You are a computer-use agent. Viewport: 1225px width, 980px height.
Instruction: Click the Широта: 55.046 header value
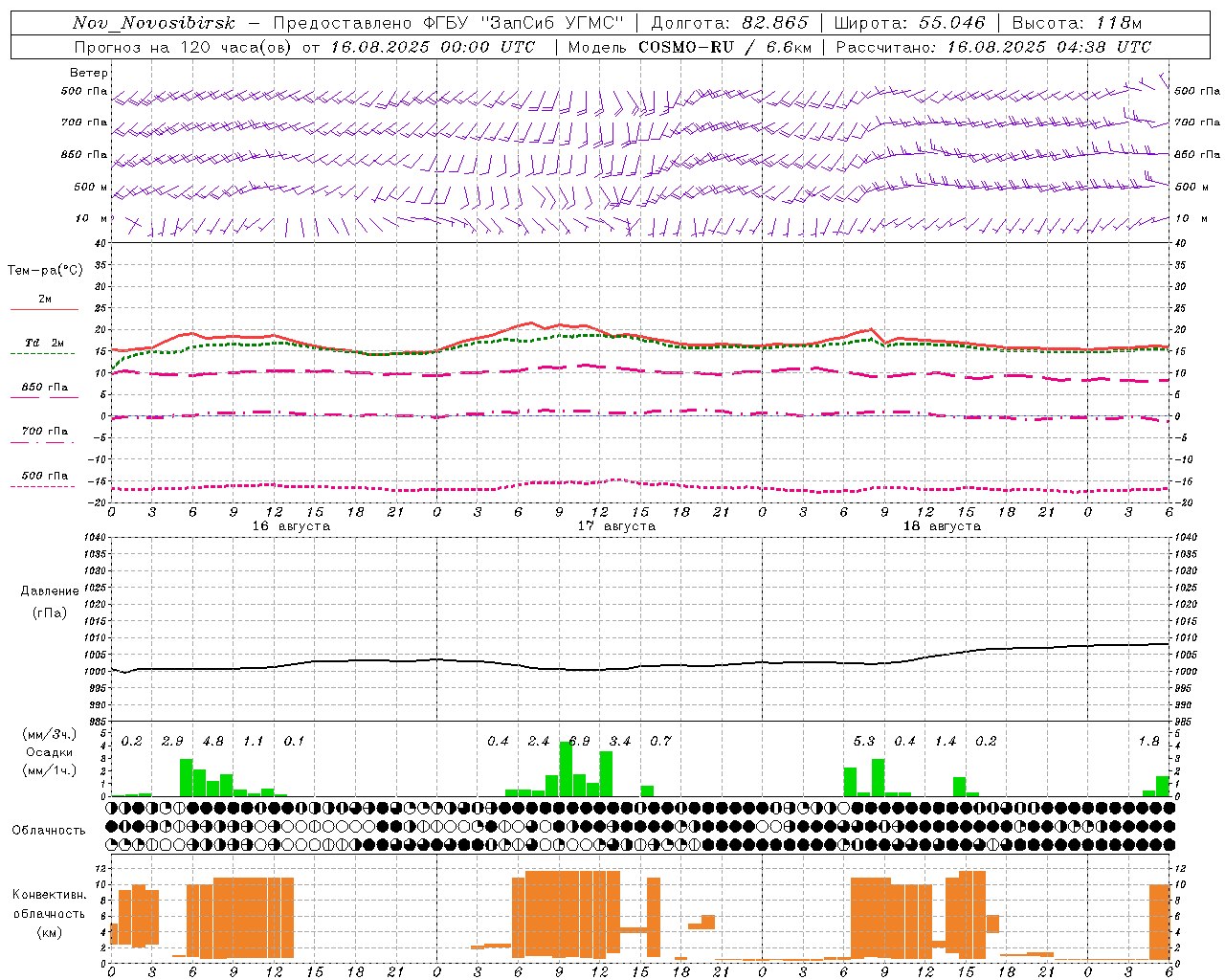(910, 23)
